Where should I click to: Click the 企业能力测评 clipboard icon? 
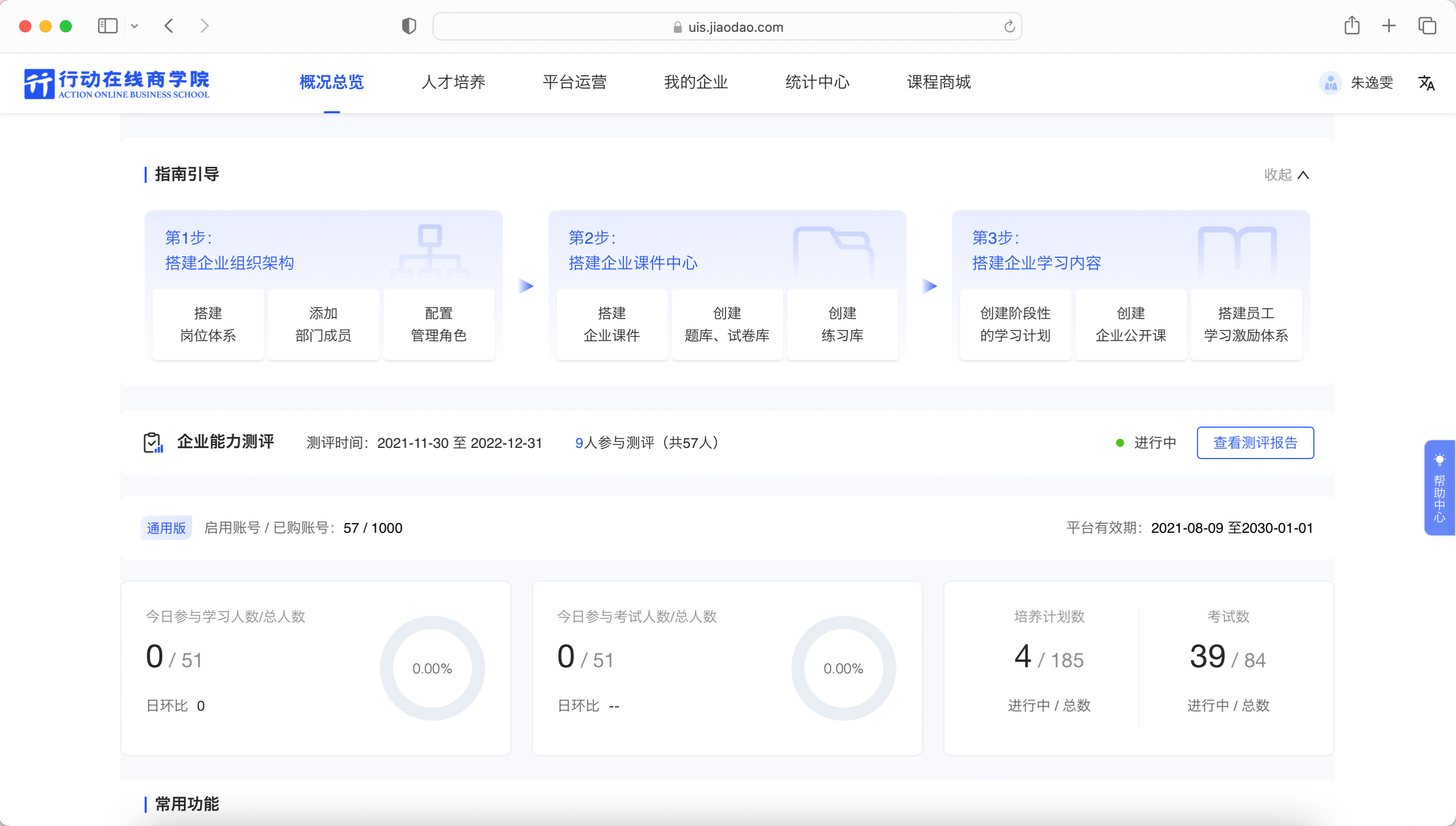coord(153,442)
